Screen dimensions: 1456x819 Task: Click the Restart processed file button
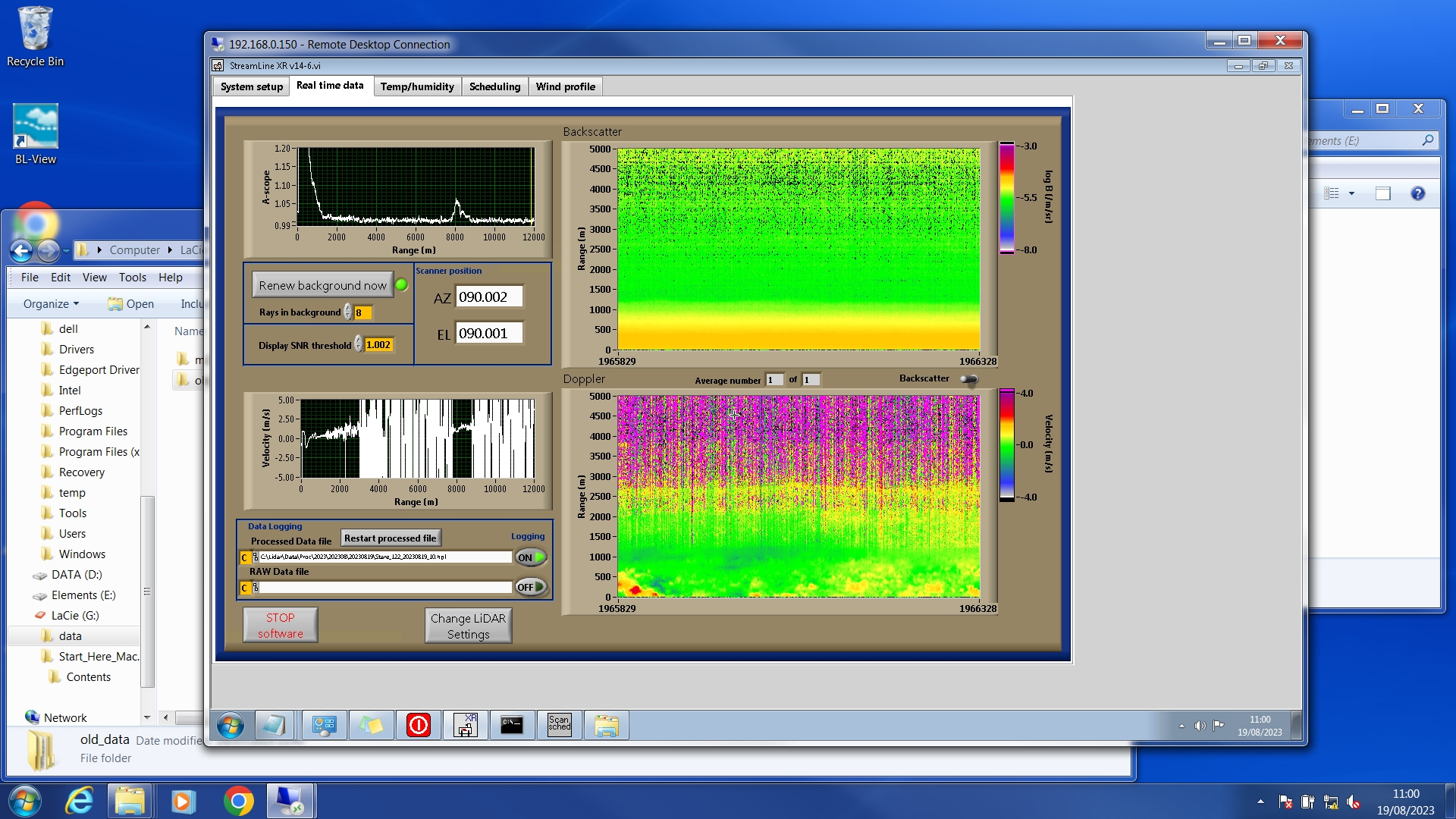click(x=390, y=538)
